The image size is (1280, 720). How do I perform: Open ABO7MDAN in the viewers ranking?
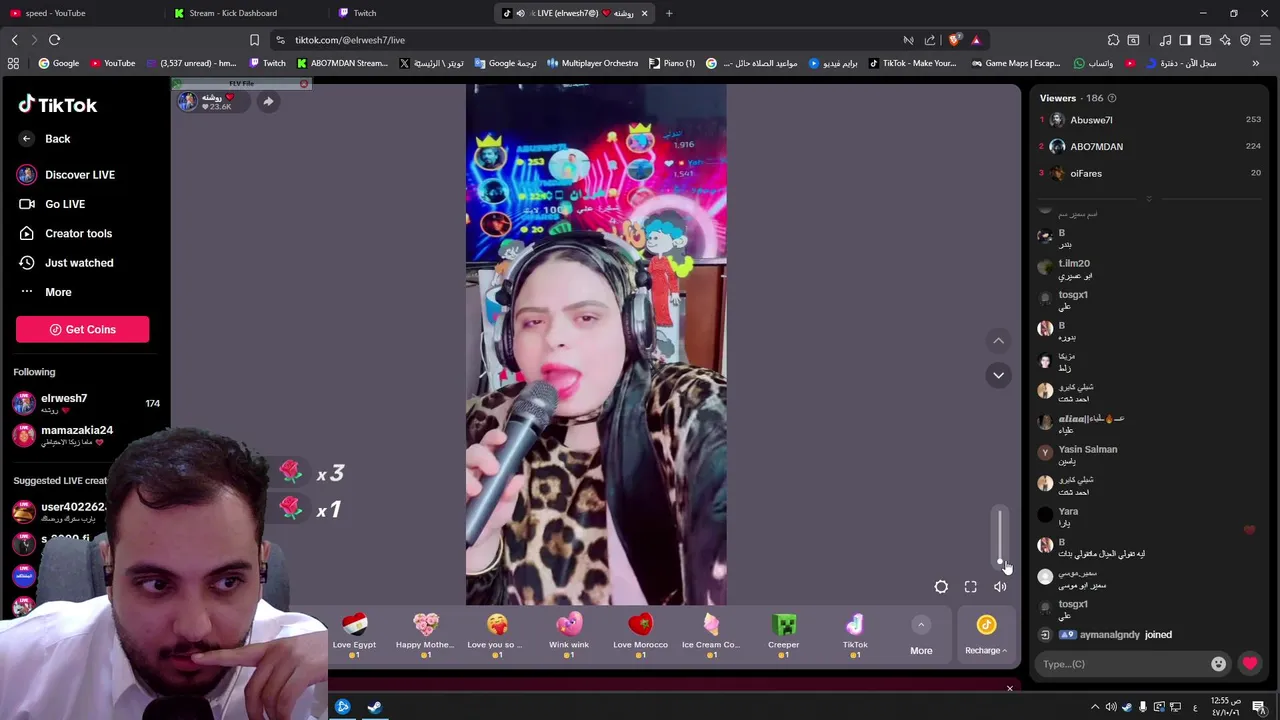(x=1096, y=147)
